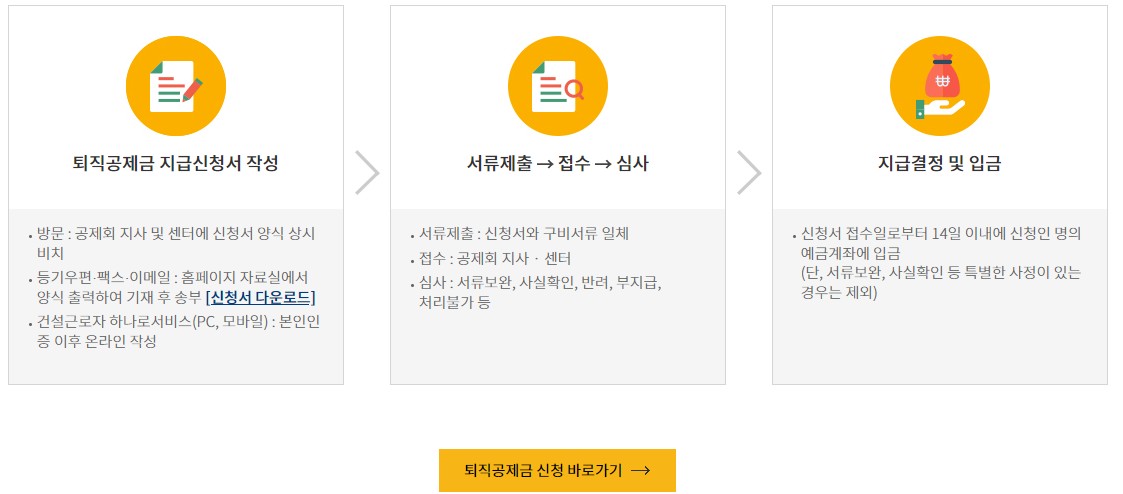The image size is (1123, 494).
Task: Click the text starting with 등기우편·팩스·이메일
Action: click(175, 287)
